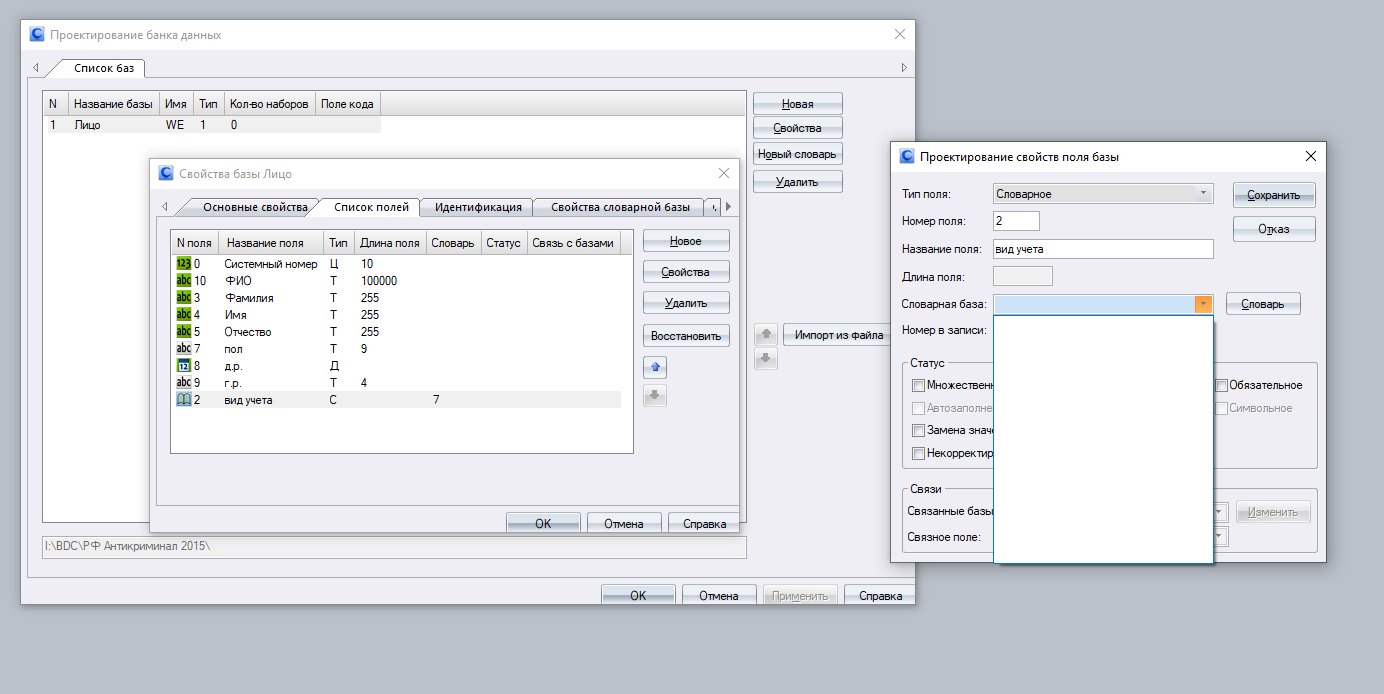Open the Свойства словарной базы tab
1384x694 pixels.
[x=620, y=207]
